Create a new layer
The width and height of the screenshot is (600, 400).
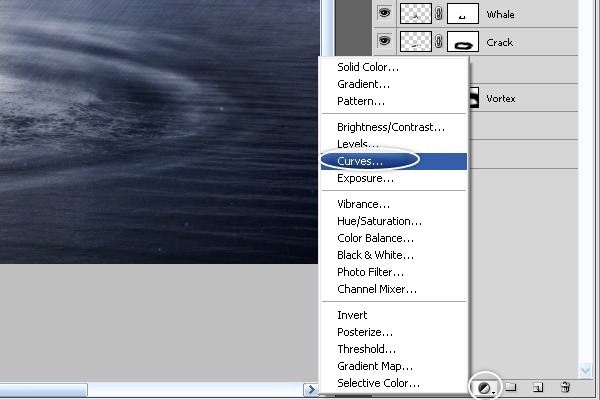click(x=538, y=387)
